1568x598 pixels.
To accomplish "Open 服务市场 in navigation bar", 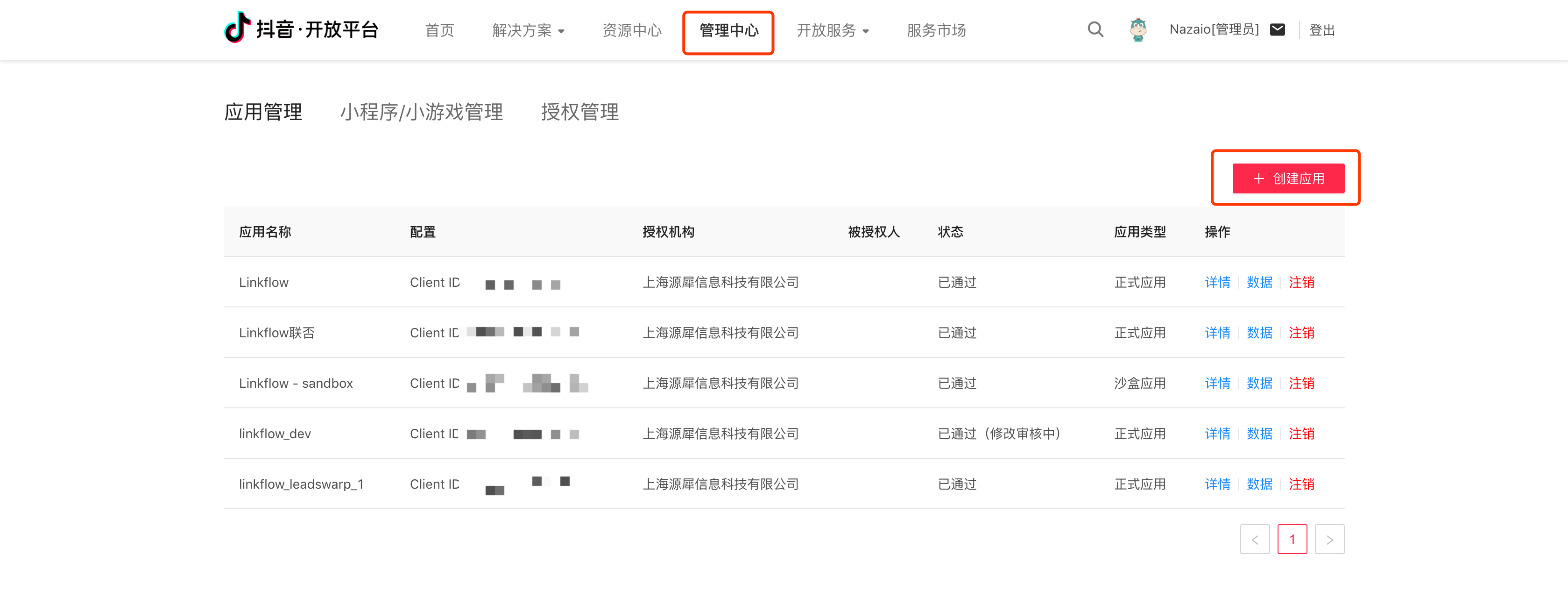I will coord(936,30).
